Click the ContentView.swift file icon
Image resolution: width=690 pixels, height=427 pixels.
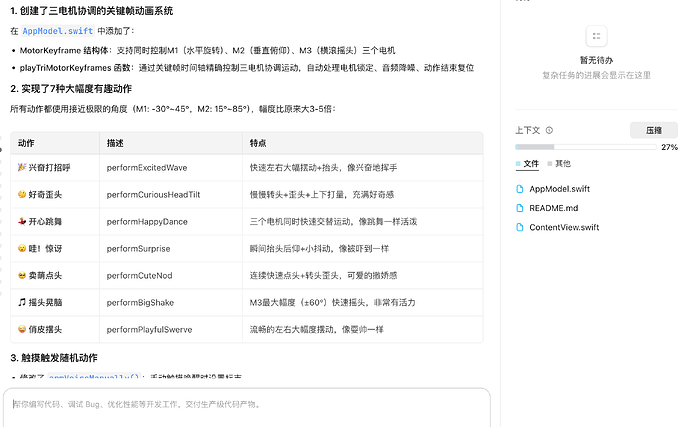[x=520, y=227]
